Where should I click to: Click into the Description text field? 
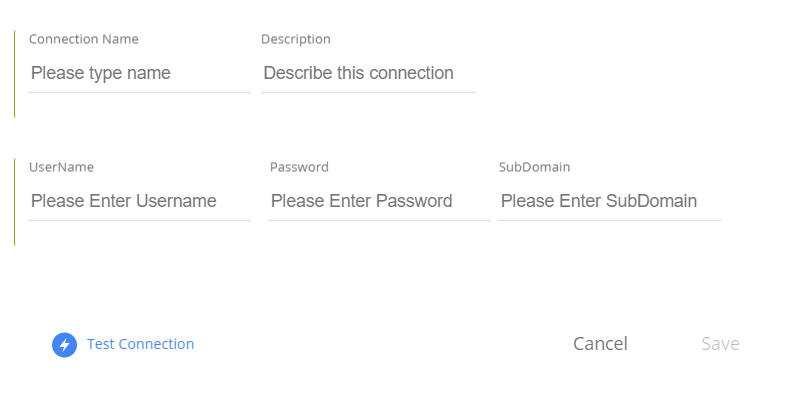[x=368, y=74]
